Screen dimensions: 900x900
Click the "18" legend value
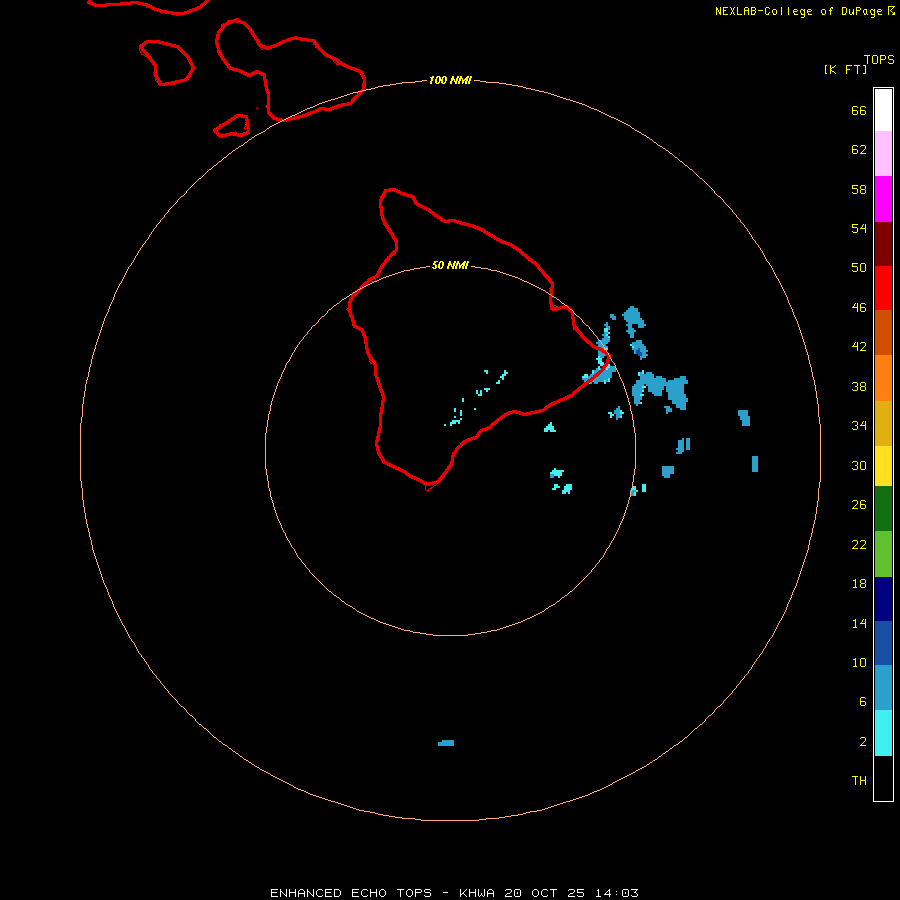click(859, 584)
